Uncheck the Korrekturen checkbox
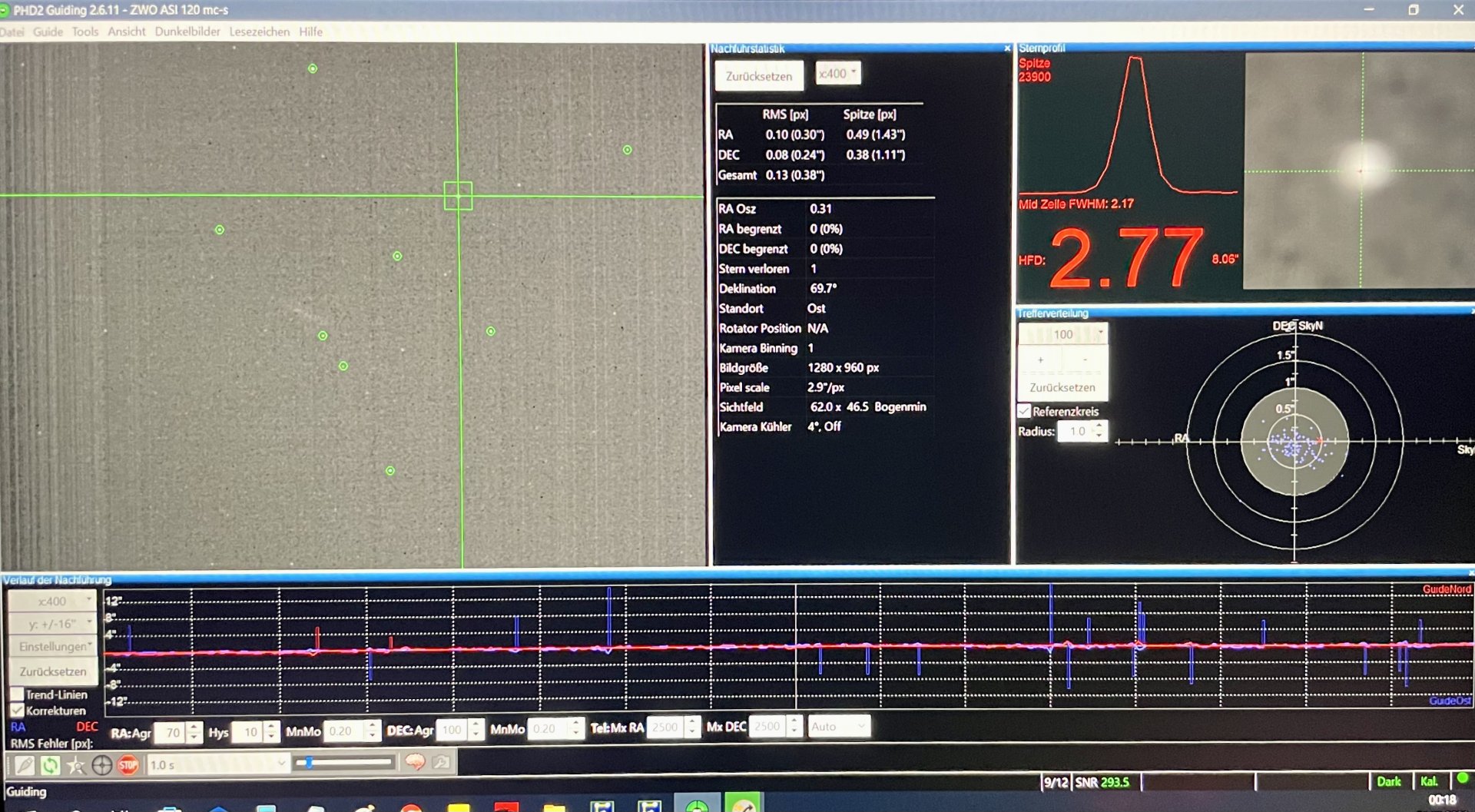Viewport: 1475px width, 812px height. click(17, 710)
